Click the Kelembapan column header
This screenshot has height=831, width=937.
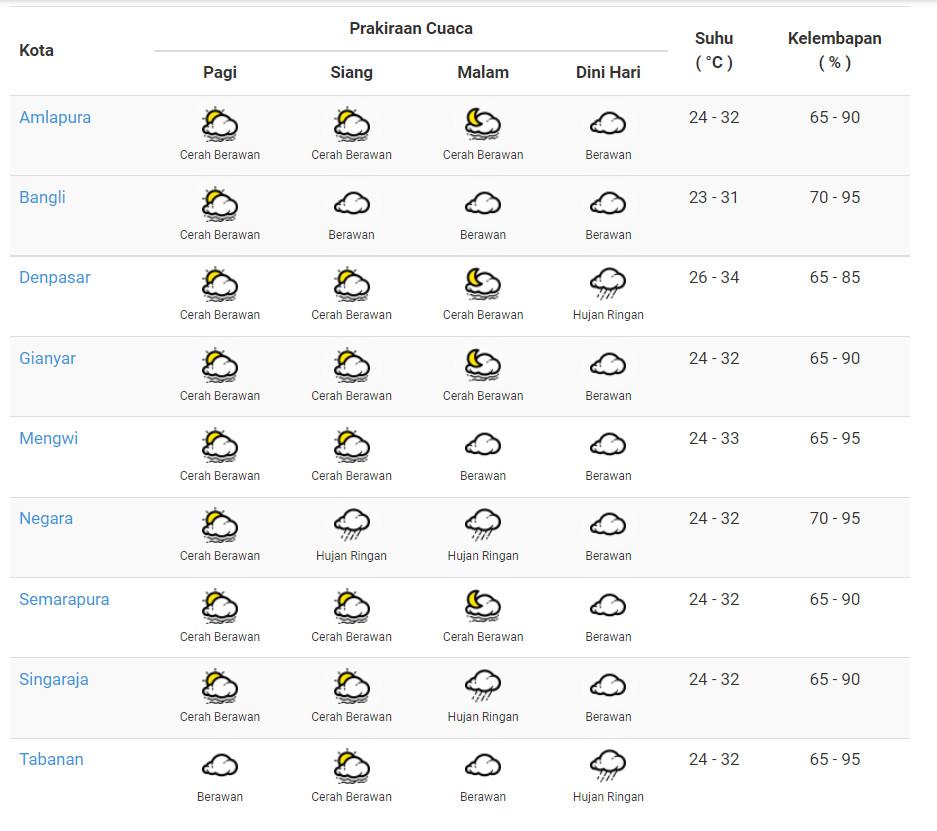pyautogui.click(x=834, y=50)
